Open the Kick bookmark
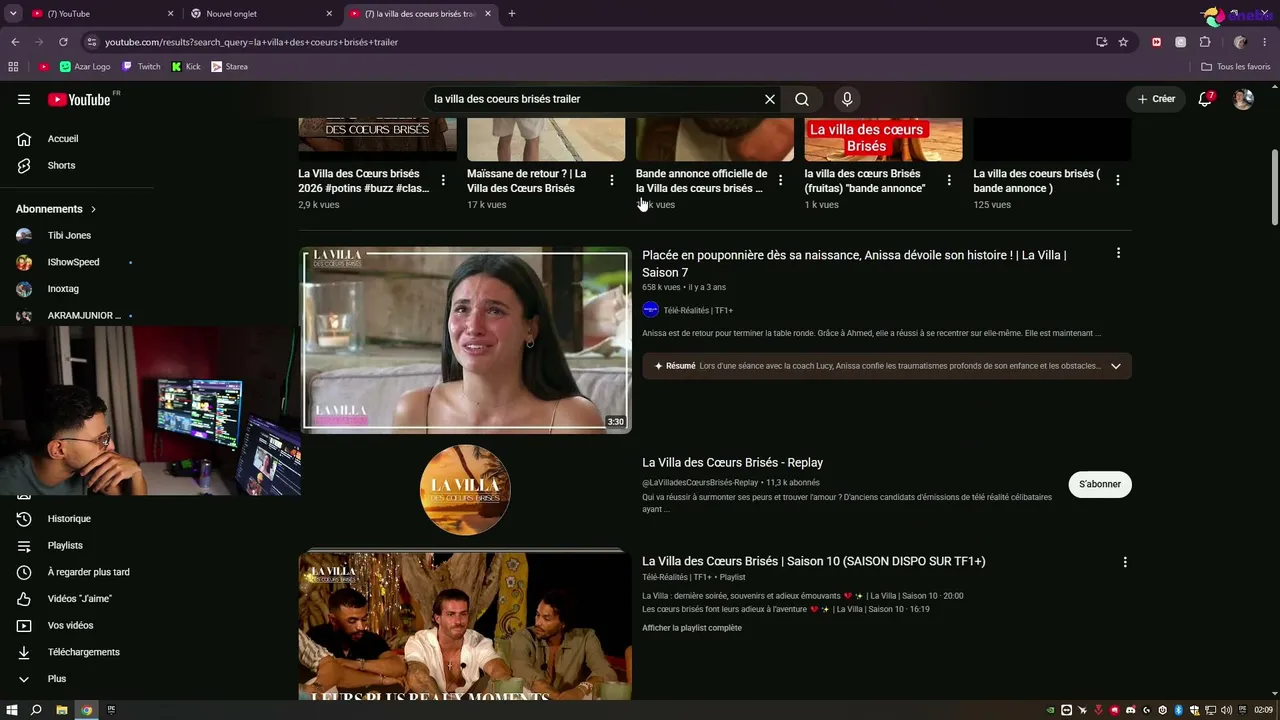This screenshot has width=1280, height=720. click(x=186, y=67)
